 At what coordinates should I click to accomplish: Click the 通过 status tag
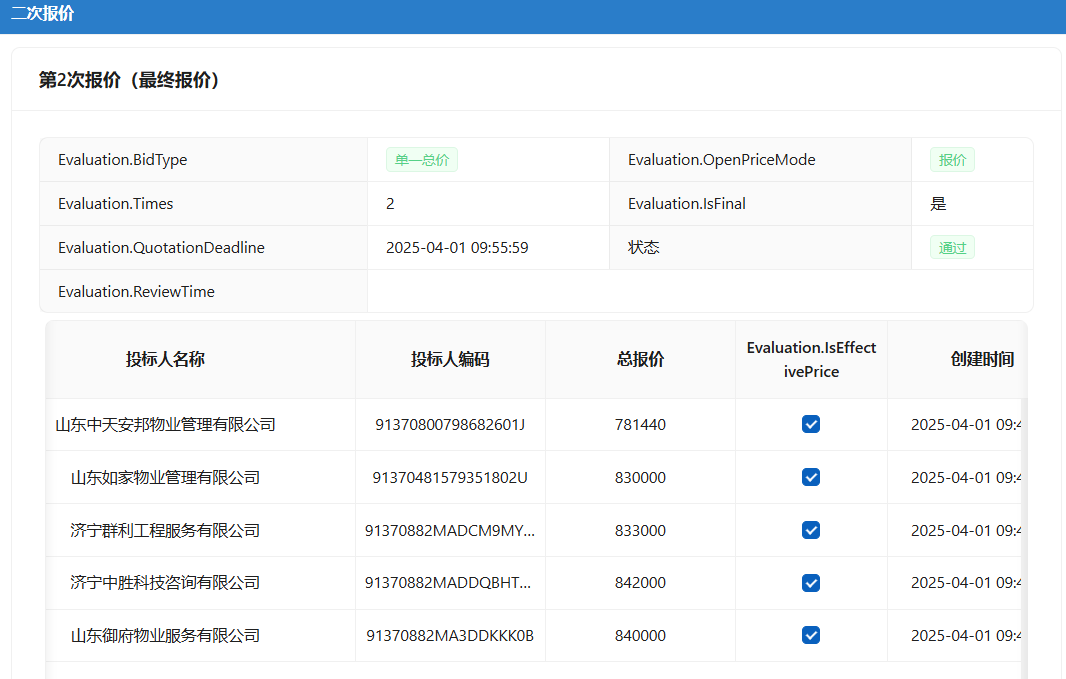pos(952,247)
